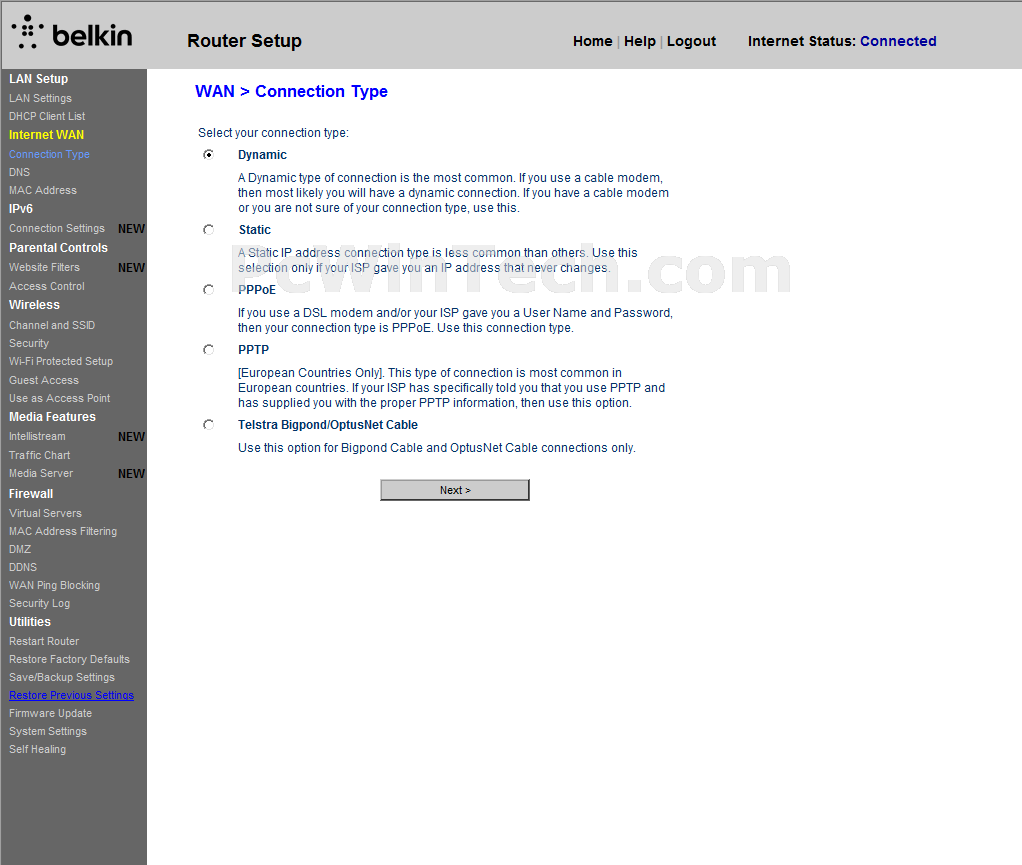Select Connection Type in sidebar

pyautogui.click(x=50, y=154)
